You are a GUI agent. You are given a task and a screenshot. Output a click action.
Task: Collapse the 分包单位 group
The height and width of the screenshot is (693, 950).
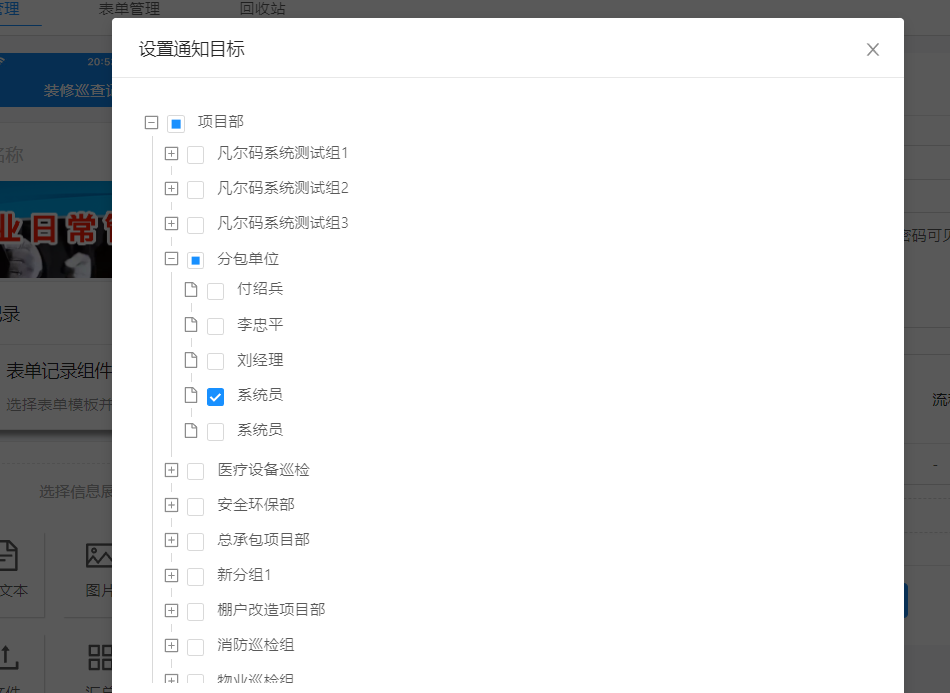(x=172, y=259)
